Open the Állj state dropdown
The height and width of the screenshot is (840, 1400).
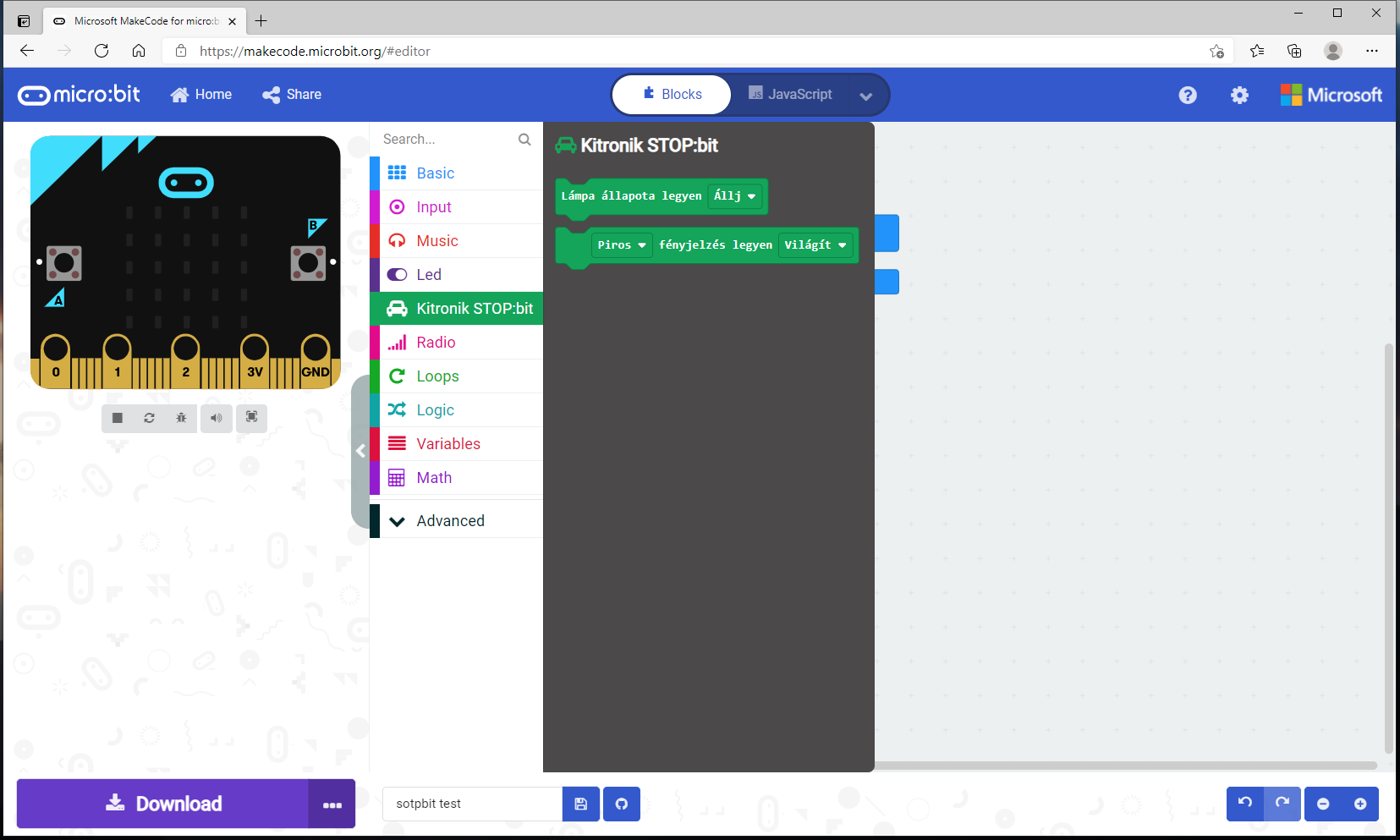(733, 195)
